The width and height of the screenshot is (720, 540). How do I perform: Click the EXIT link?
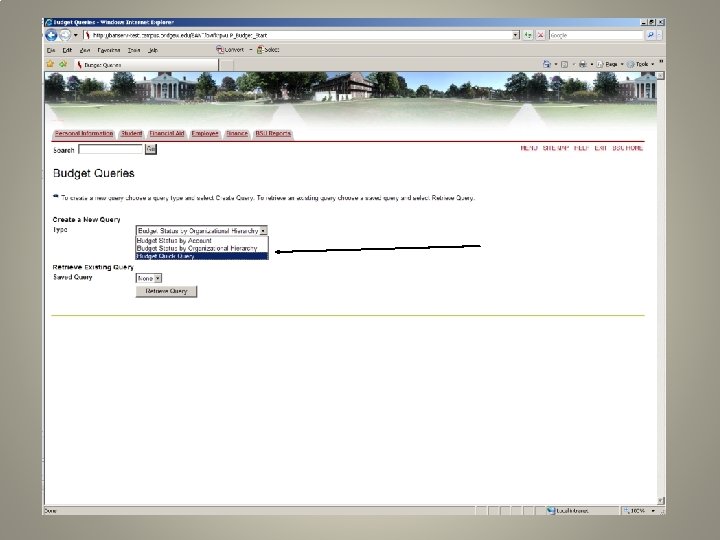tap(601, 148)
